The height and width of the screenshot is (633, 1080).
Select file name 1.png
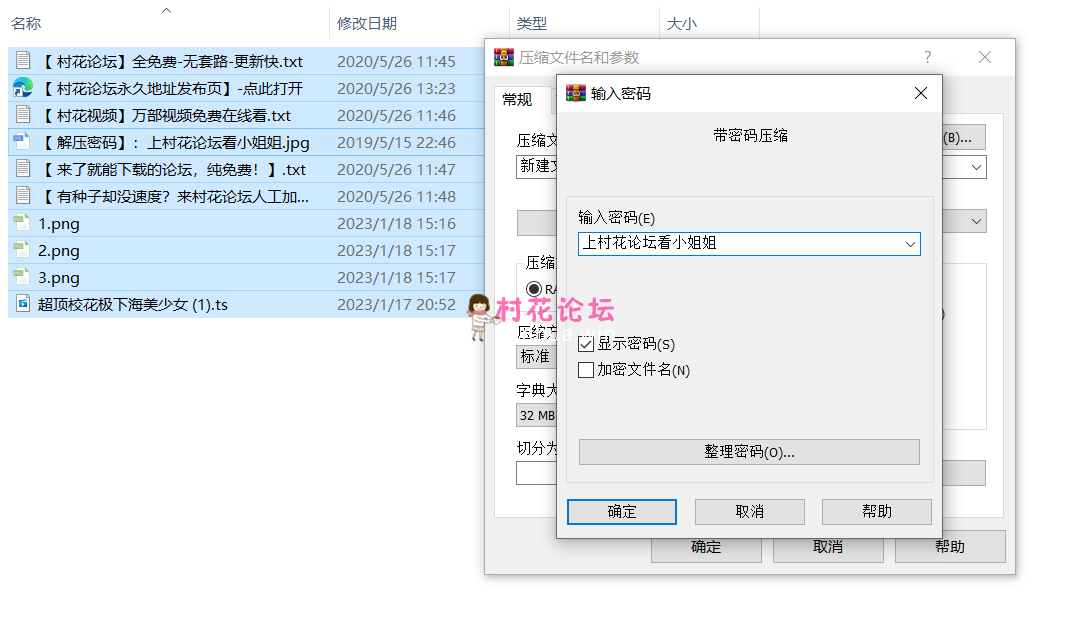[59, 223]
